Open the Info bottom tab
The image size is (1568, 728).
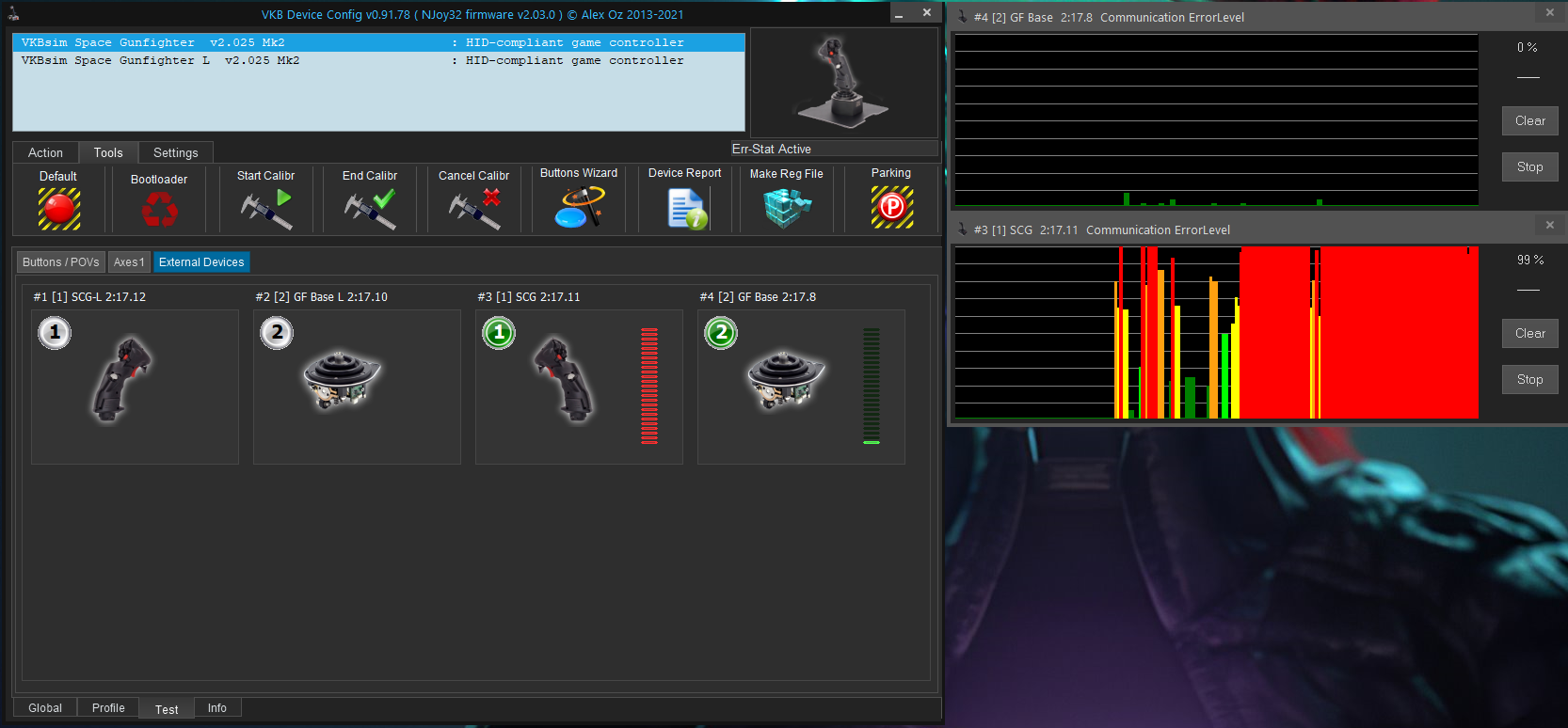[217, 708]
